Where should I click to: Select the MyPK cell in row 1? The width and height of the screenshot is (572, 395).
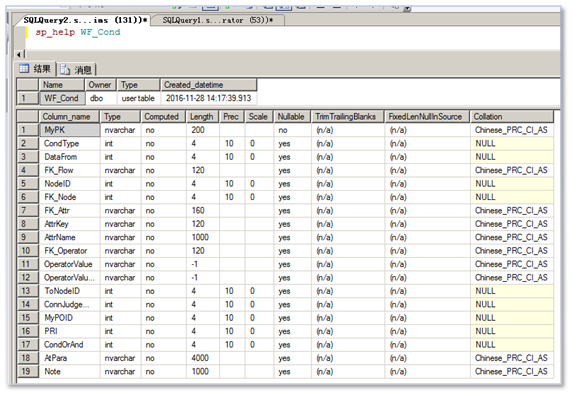(x=69, y=130)
